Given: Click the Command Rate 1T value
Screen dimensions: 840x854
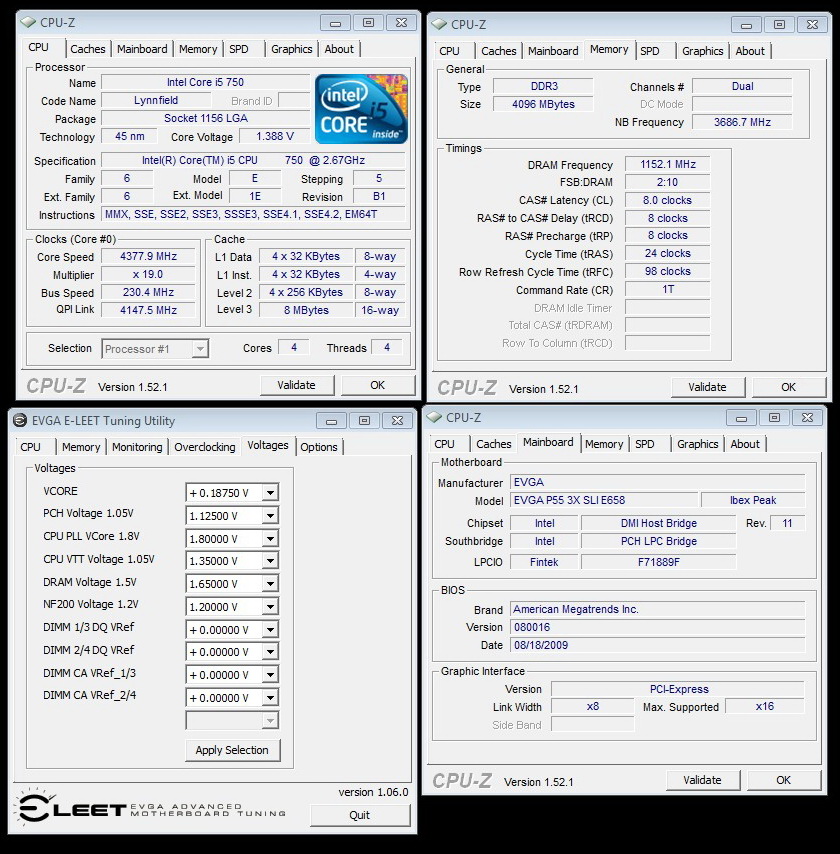Looking at the screenshot, I should tap(668, 289).
